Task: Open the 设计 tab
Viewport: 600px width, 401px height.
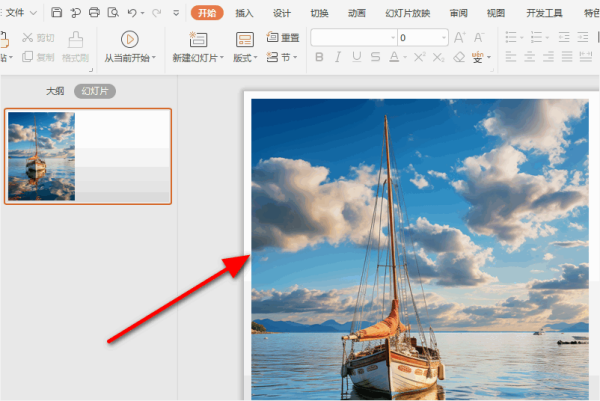Action: (x=282, y=13)
